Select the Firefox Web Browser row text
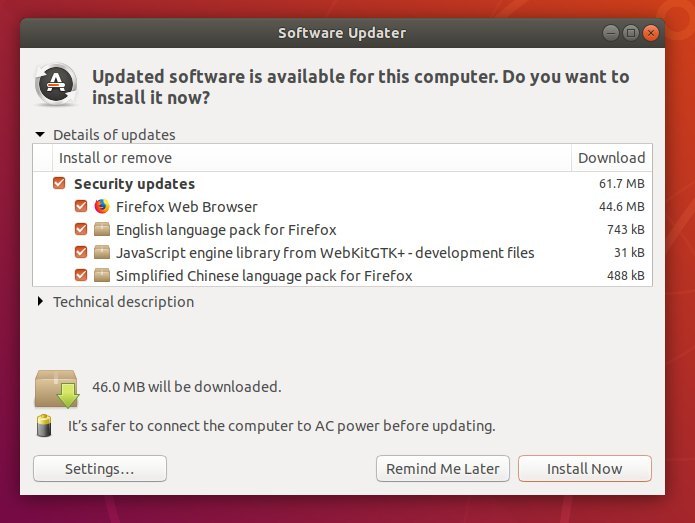695x523 pixels. click(187, 207)
